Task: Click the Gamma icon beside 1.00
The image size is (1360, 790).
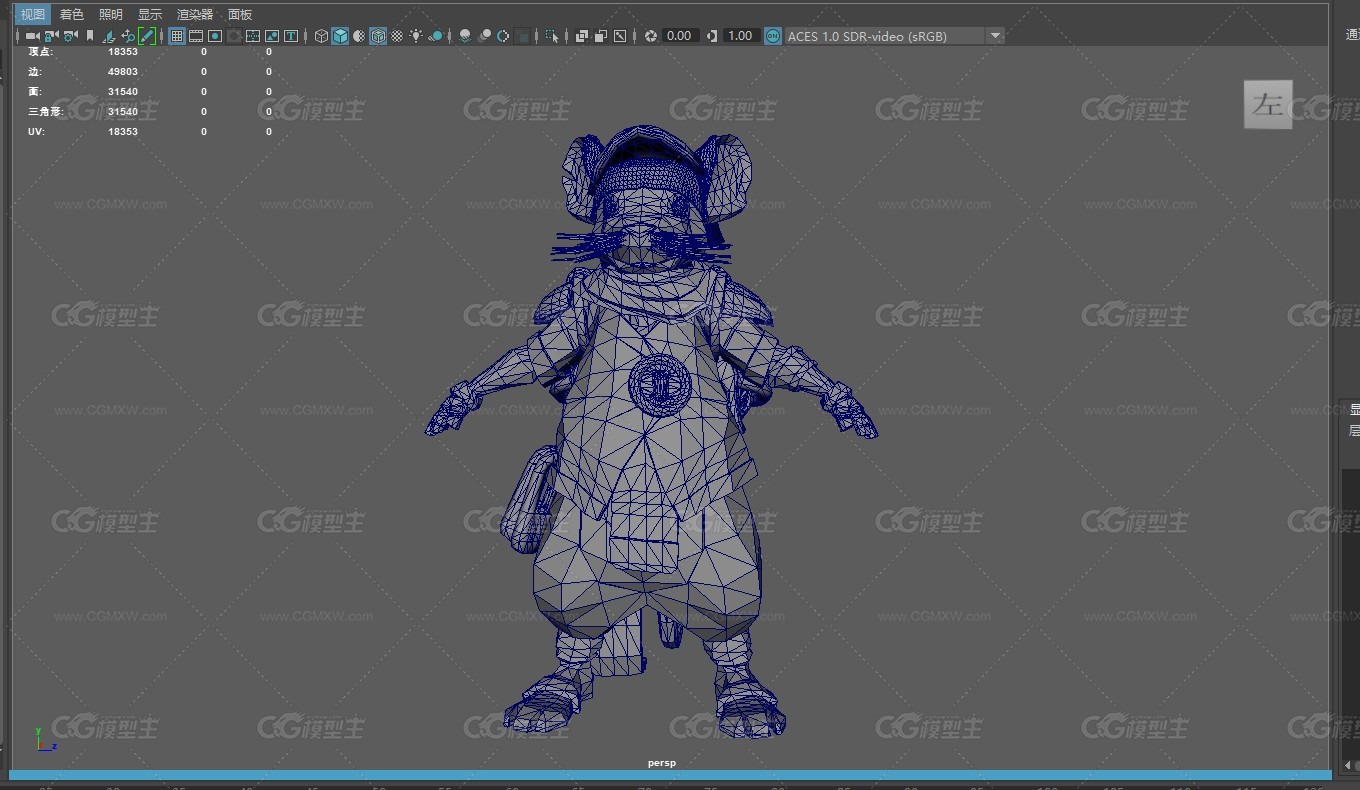Action: tap(712, 36)
